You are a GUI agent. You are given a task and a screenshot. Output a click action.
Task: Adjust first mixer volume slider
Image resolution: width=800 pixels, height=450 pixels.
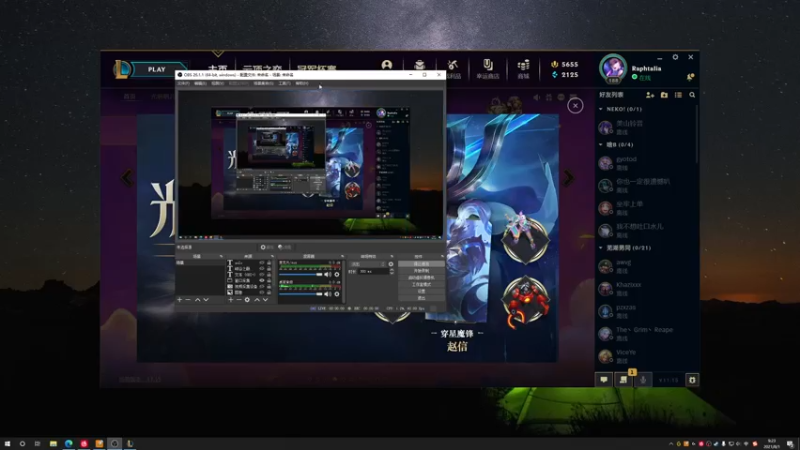pos(301,274)
